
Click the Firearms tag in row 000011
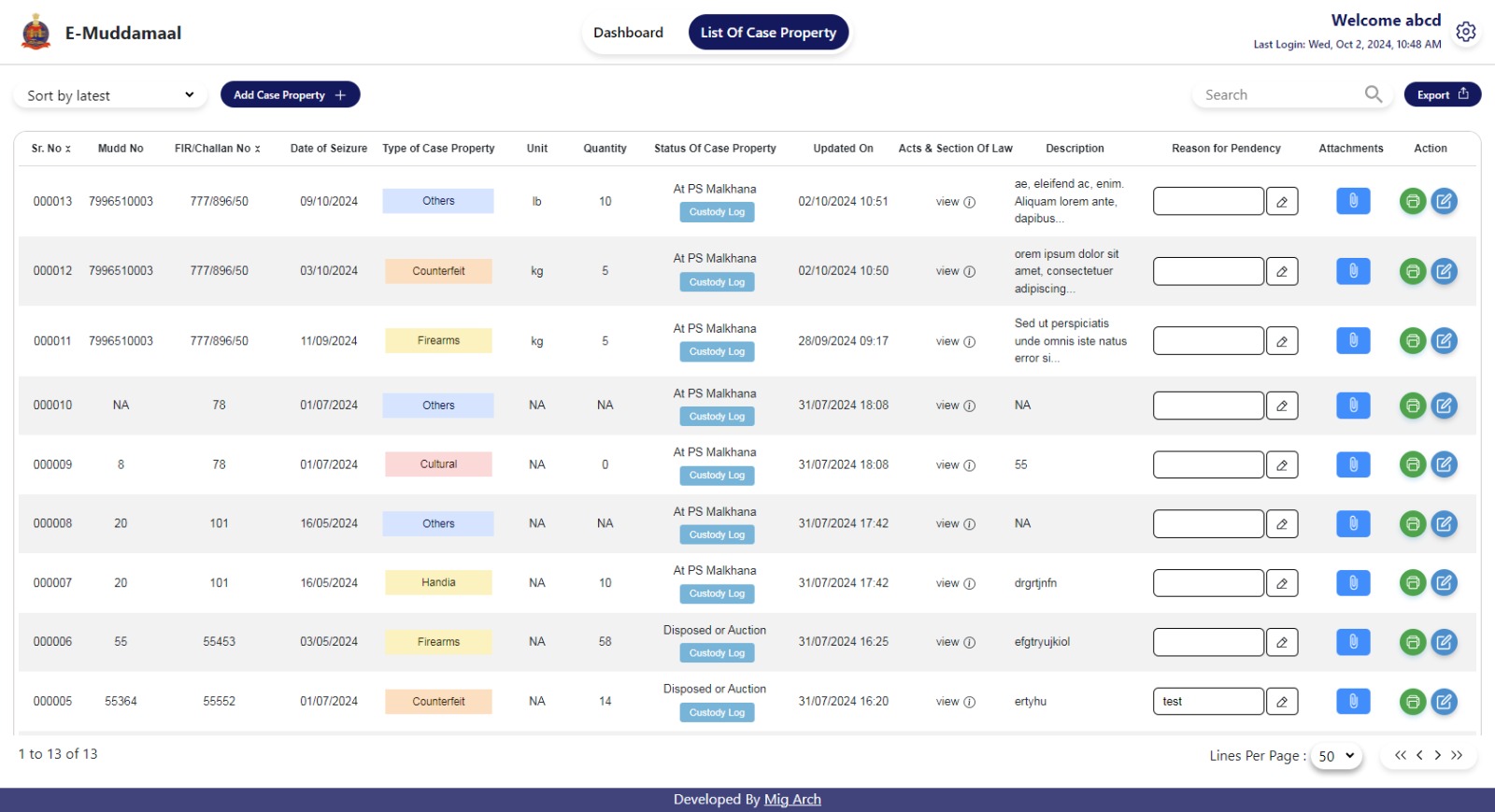coord(438,340)
